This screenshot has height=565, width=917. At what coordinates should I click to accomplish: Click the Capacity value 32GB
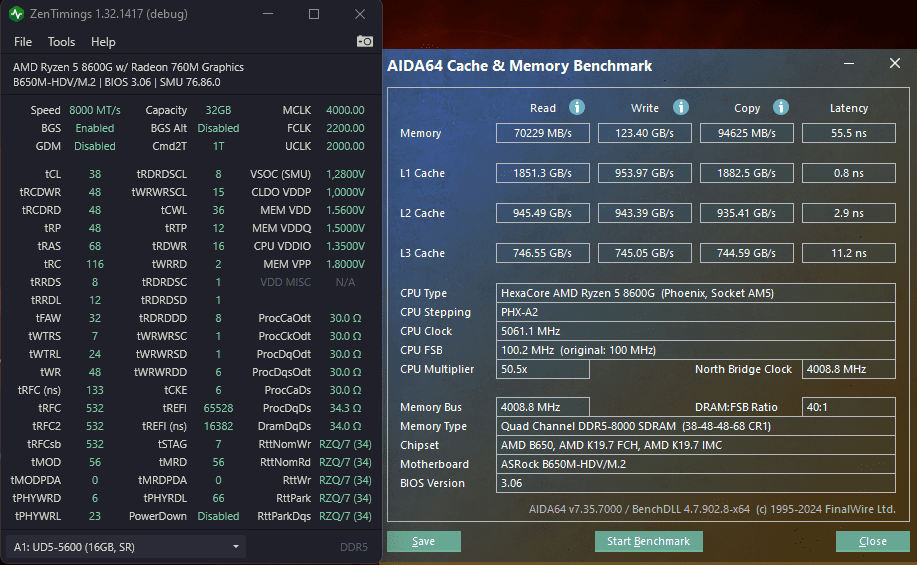pyautogui.click(x=218, y=110)
